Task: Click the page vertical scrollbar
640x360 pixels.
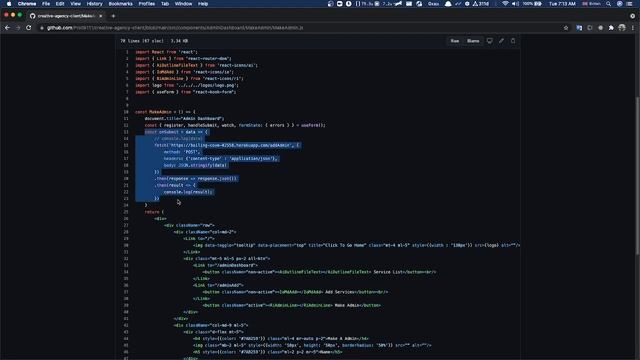Action: click(637, 176)
